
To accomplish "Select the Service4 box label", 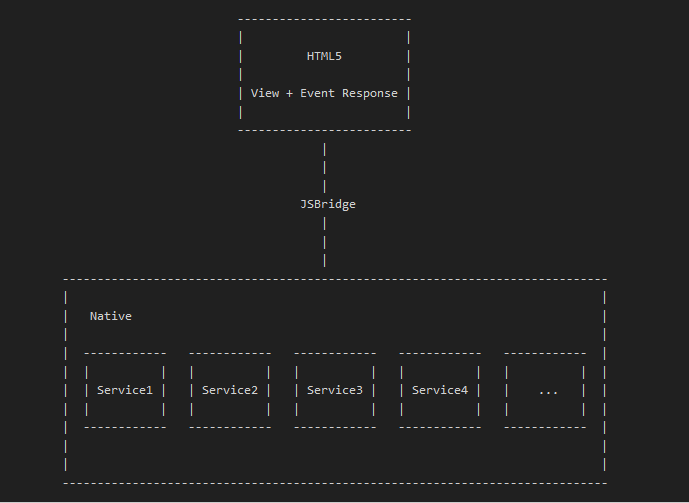I will point(440,390).
